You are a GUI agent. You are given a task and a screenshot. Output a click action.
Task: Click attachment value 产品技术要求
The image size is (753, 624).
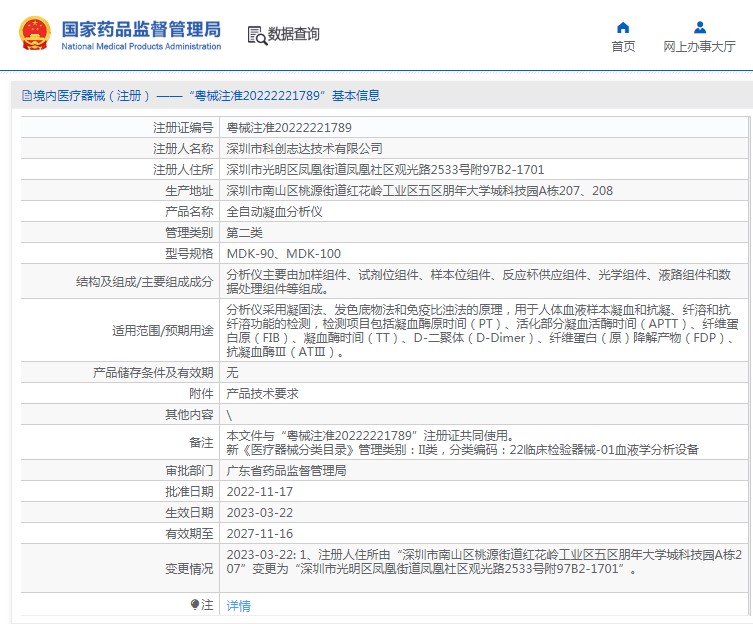point(262,393)
